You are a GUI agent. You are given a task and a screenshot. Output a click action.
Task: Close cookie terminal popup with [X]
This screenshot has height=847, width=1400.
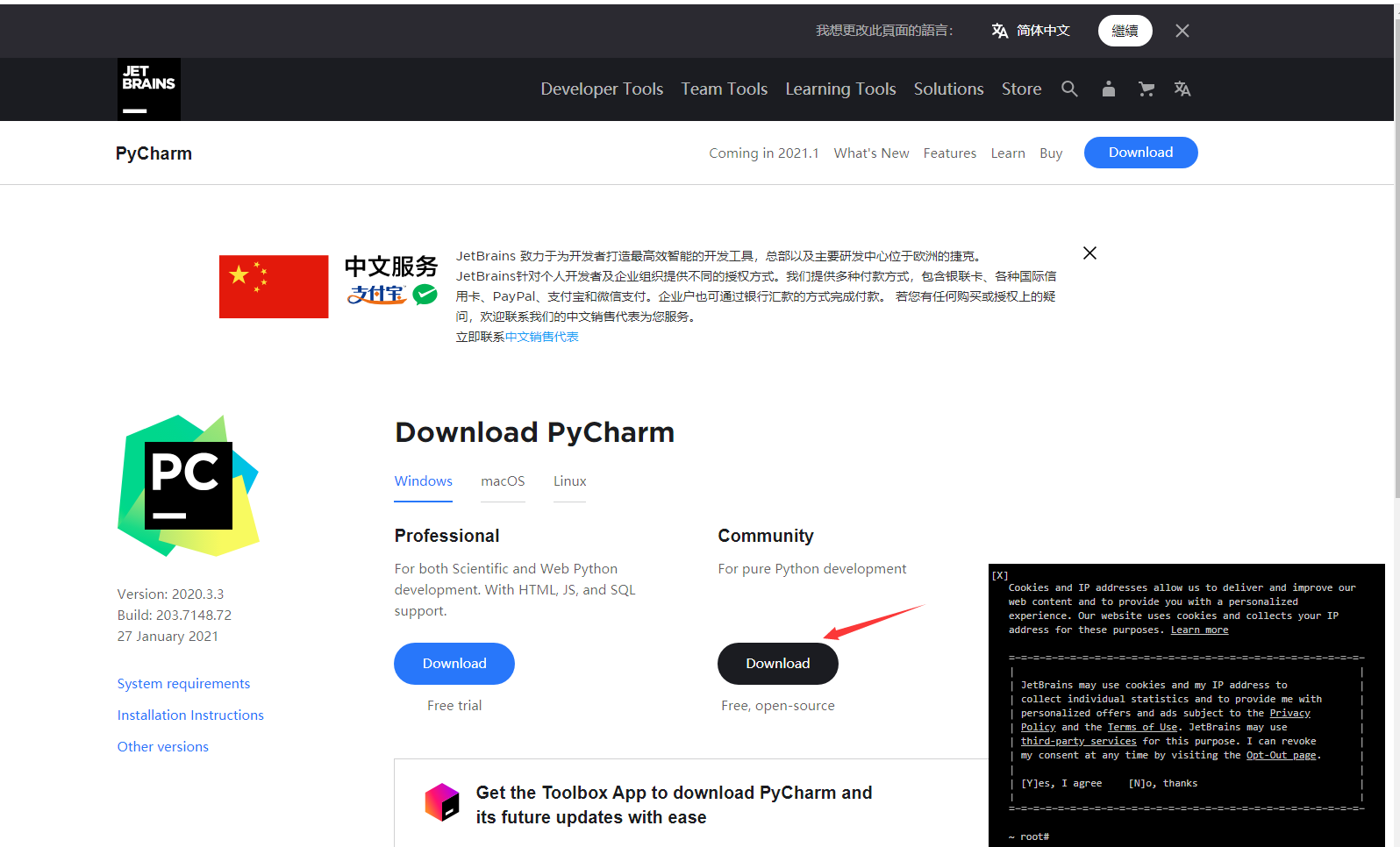click(x=1000, y=575)
